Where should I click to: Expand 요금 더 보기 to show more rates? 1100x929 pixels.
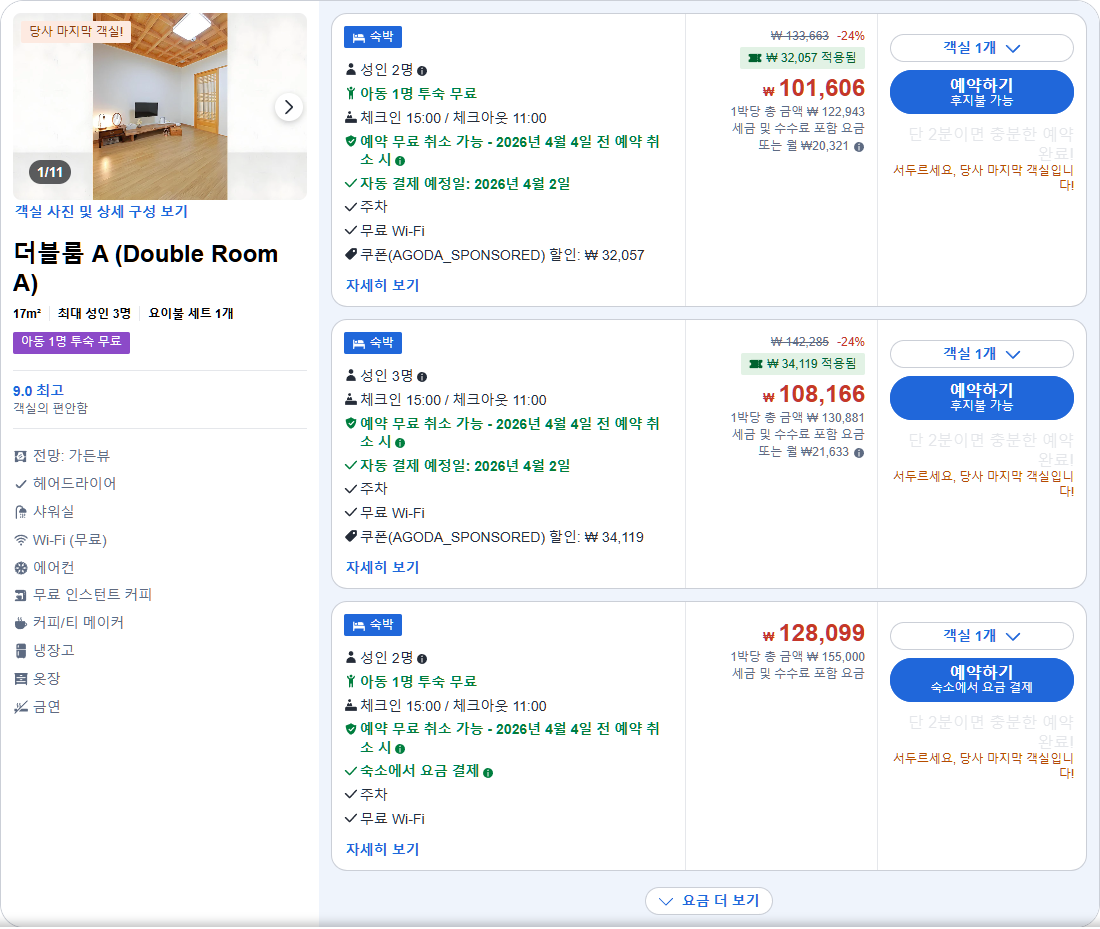pos(709,901)
